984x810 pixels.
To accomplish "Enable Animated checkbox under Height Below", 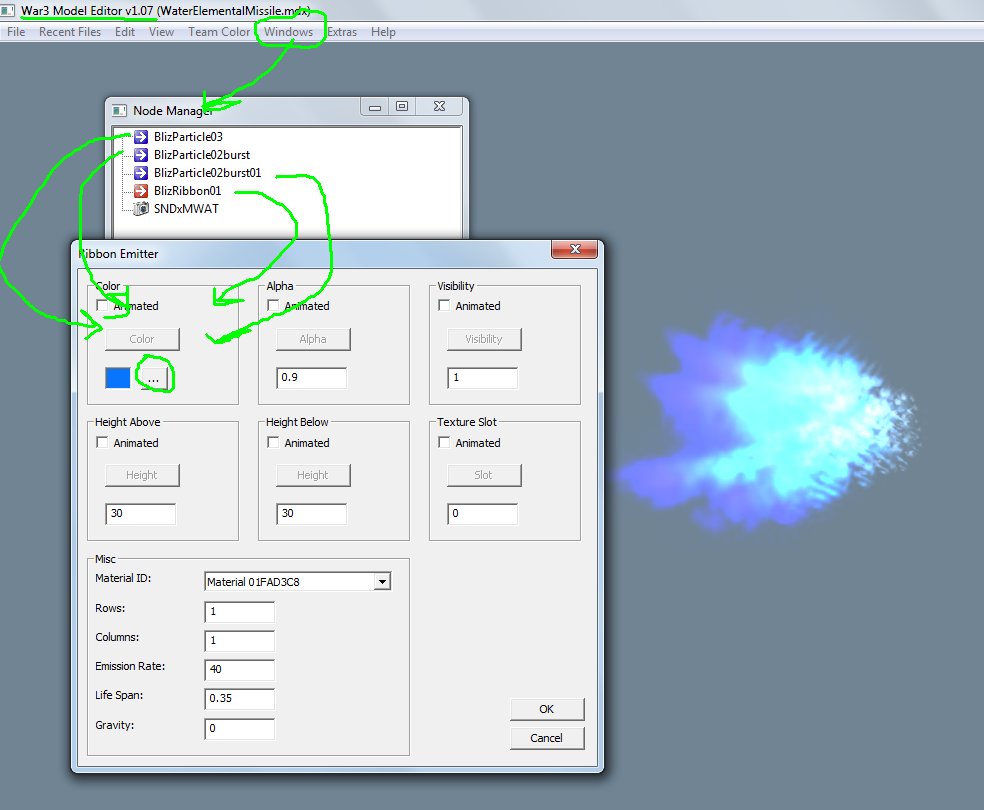I will point(273,442).
